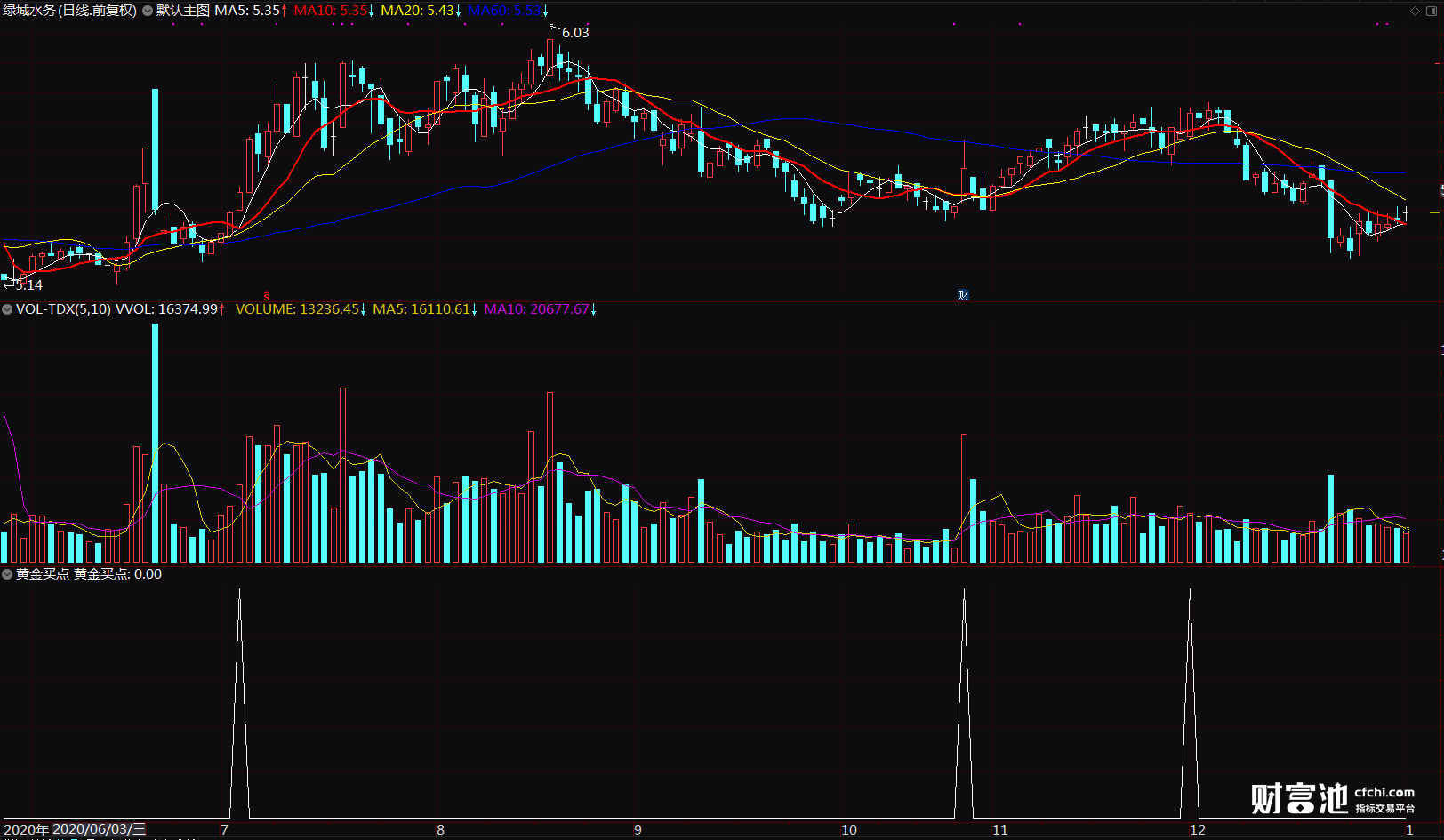1444x840 pixels.
Task: Click the 财富池 watermark logo
Action: [1299, 798]
